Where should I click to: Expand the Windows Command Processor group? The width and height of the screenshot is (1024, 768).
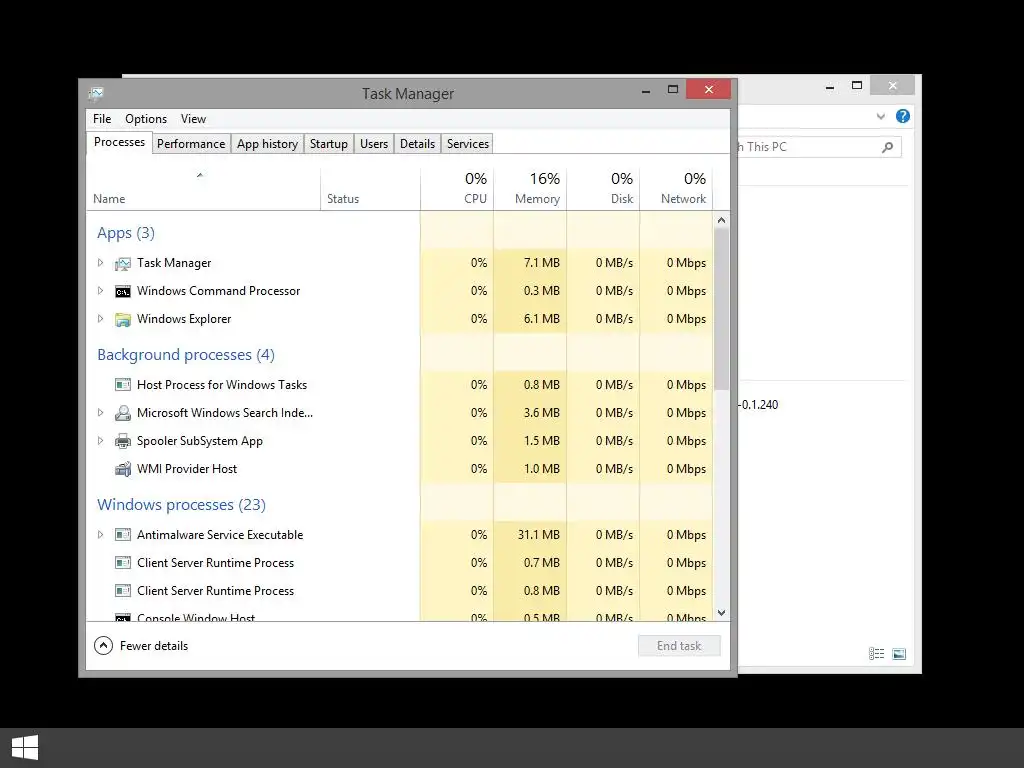[100, 291]
